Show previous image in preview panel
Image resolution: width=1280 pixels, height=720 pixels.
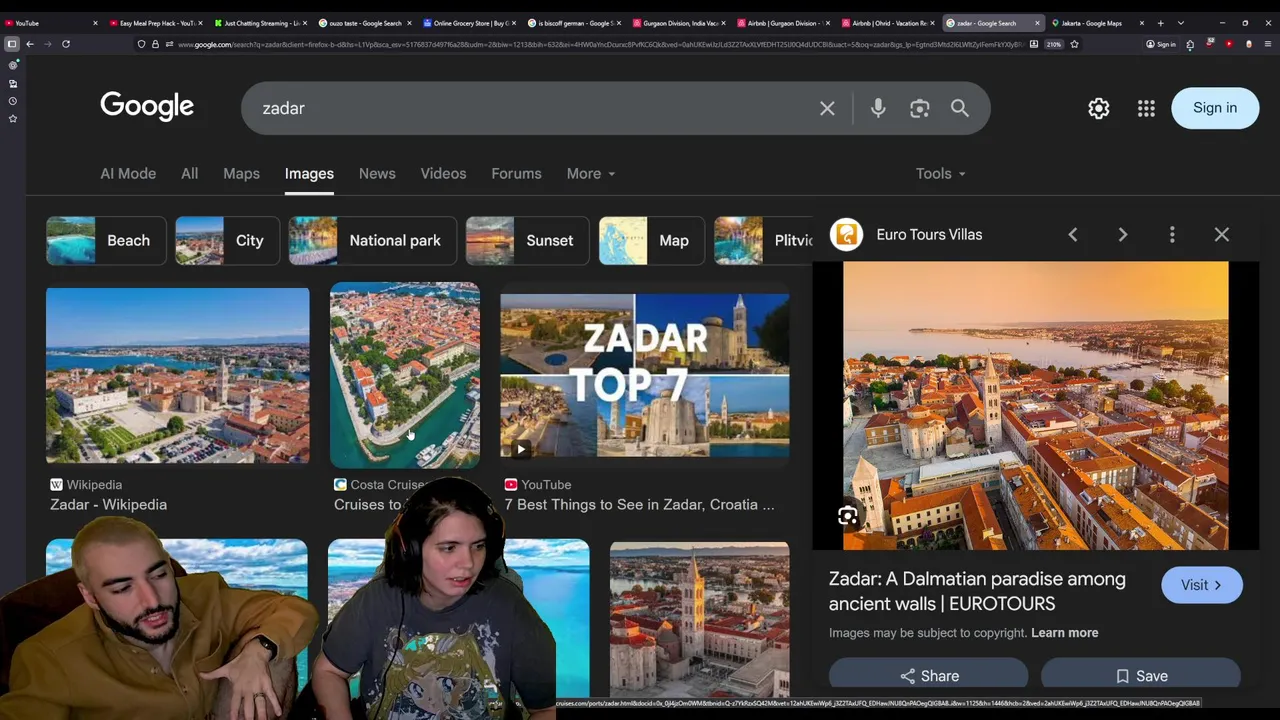(x=1072, y=234)
